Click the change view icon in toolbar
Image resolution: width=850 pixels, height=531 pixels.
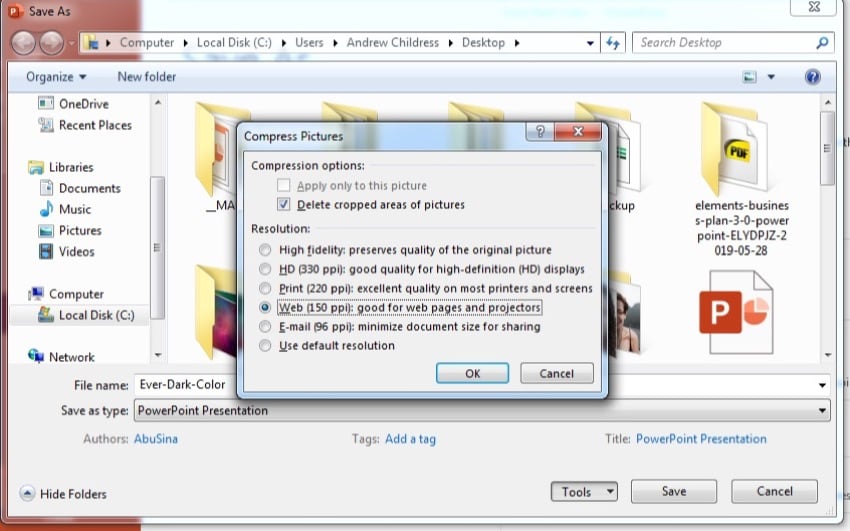pyautogui.click(x=750, y=77)
